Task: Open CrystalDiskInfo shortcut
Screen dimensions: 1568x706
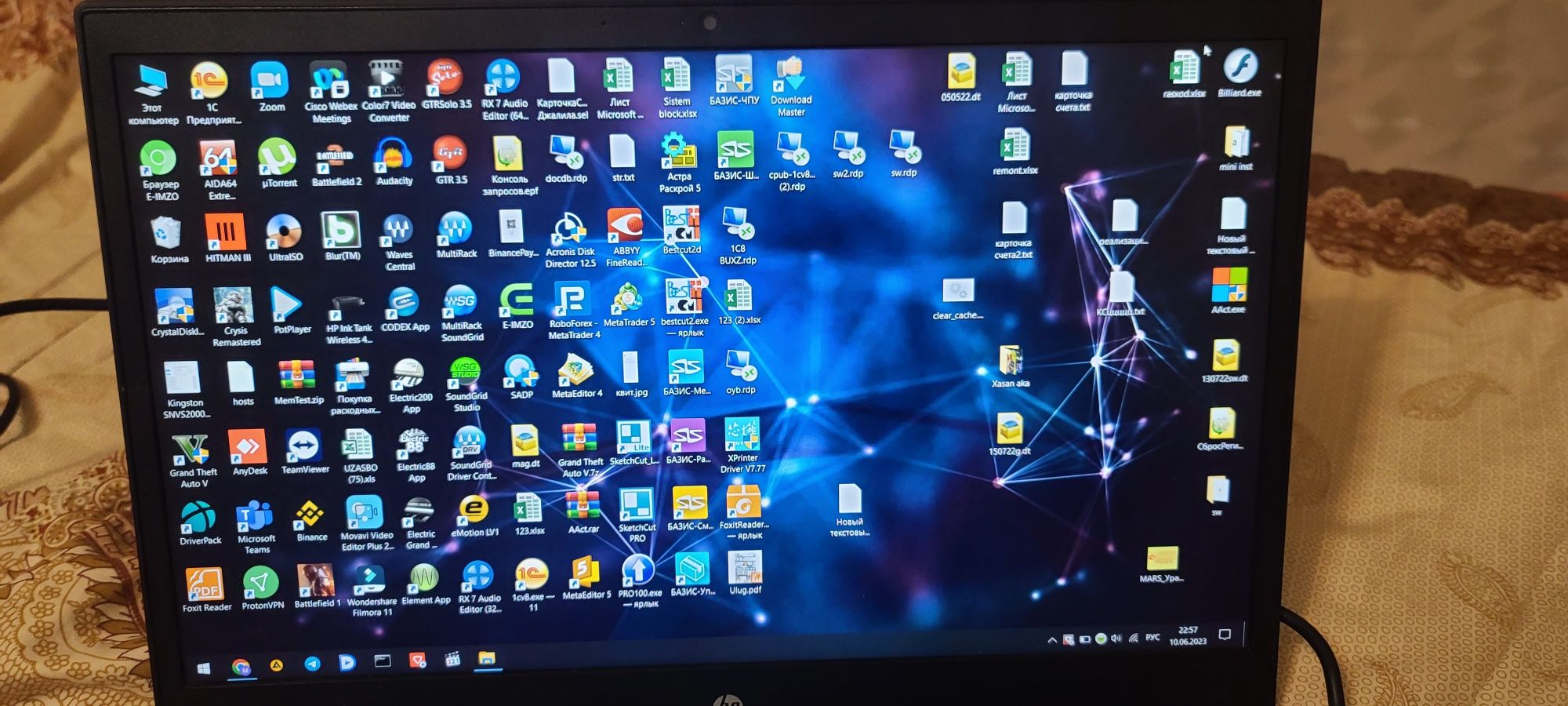Action: (176, 312)
